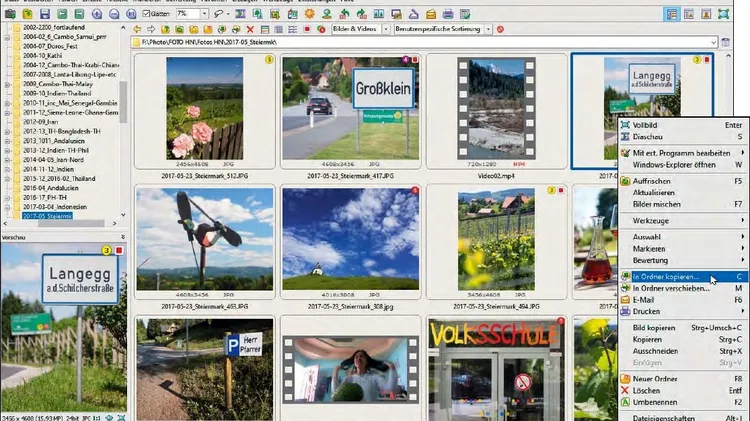Activate the highlighted browser layout view button
750x421 pixels.
coord(672,14)
